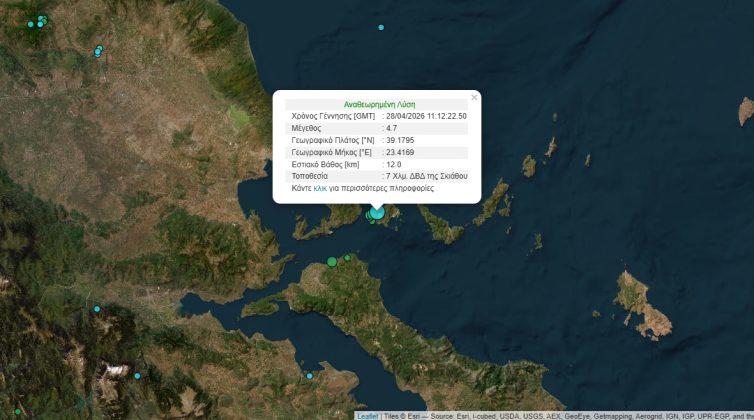754x420 pixels.
Task: Close the earthquake info popup
Action: click(474, 98)
